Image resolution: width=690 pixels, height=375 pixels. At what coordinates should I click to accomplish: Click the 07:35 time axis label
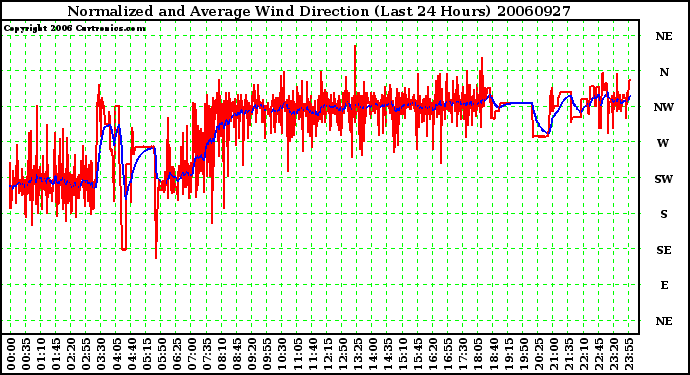click(206, 354)
